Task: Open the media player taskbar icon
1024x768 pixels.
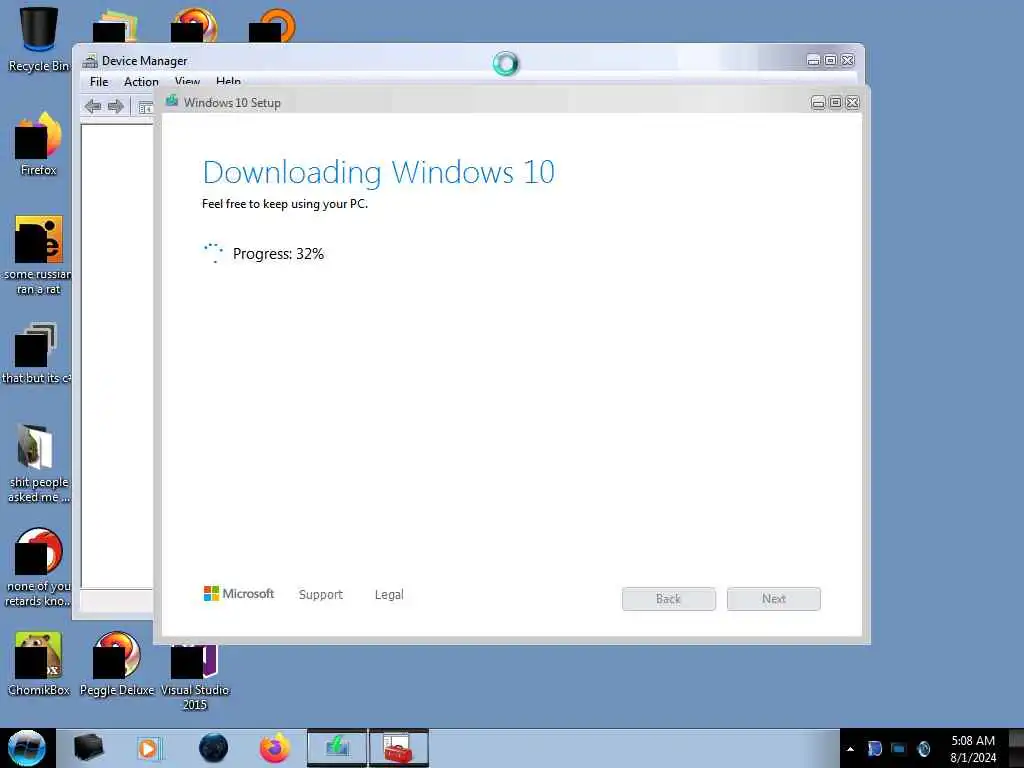Action: [x=149, y=748]
